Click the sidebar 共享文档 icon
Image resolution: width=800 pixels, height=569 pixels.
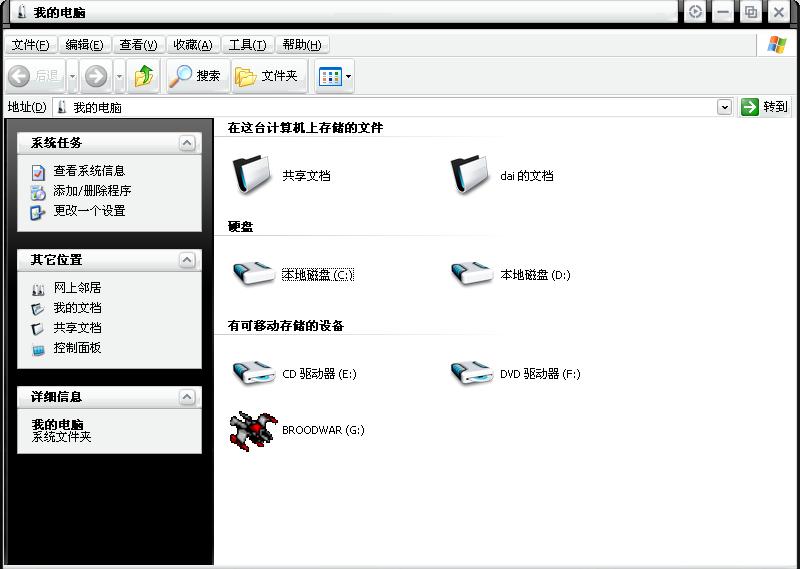coord(38,329)
